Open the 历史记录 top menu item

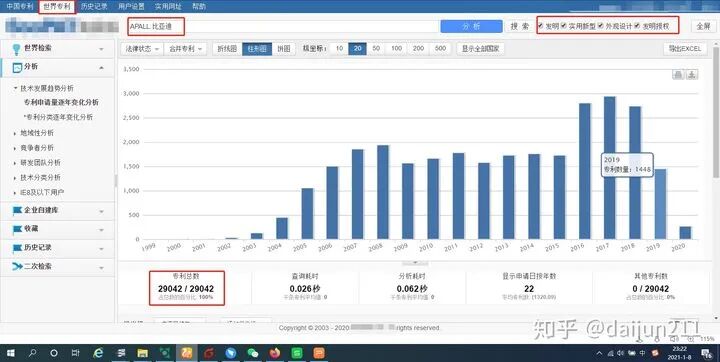click(x=94, y=6)
